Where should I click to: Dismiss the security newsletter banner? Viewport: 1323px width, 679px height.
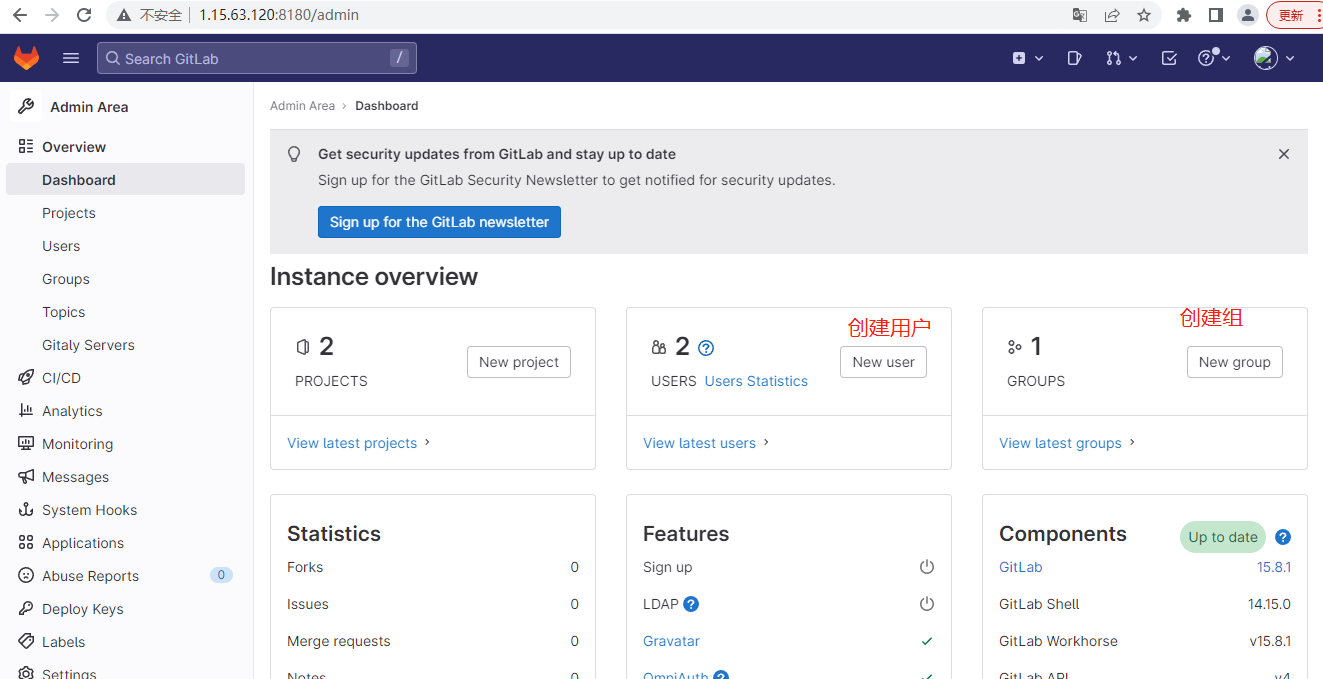pos(1284,154)
